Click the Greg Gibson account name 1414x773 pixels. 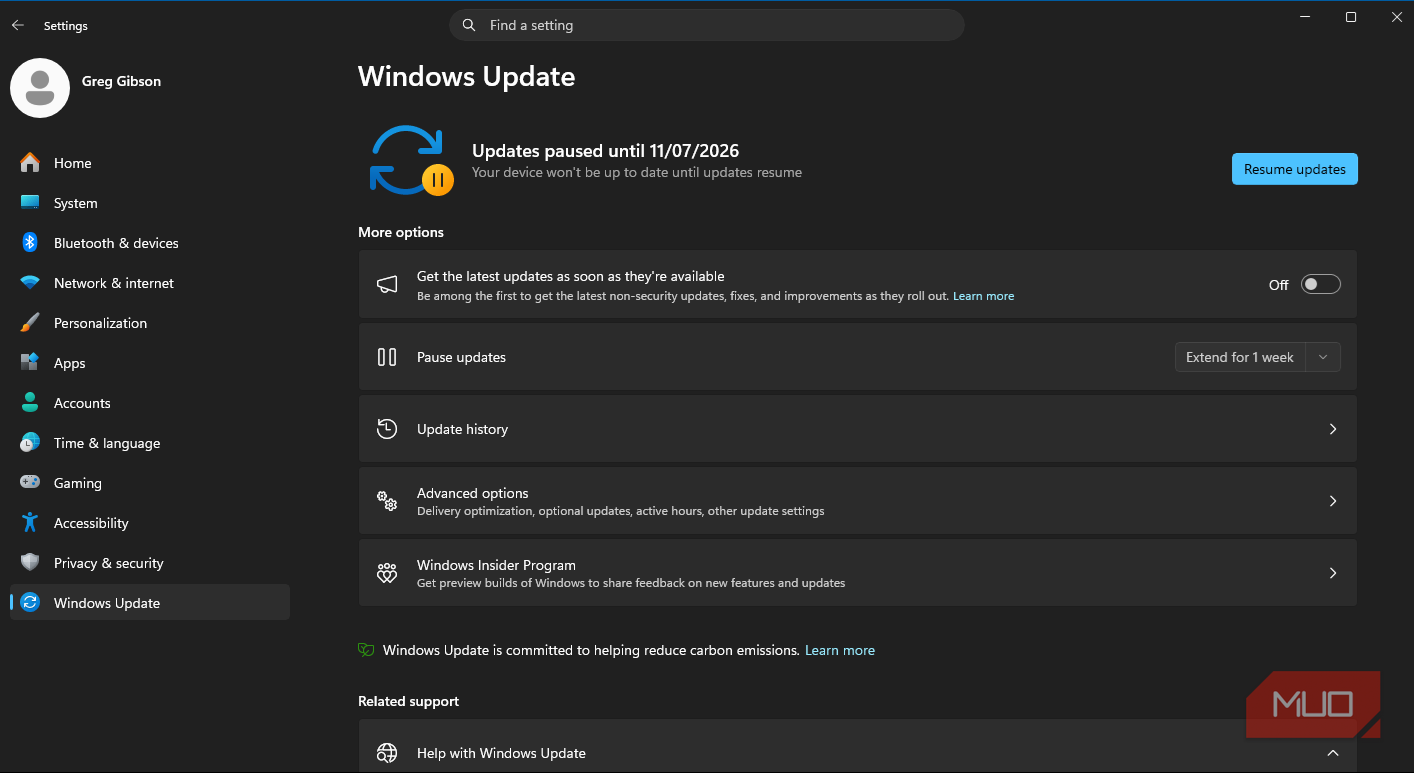point(121,81)
